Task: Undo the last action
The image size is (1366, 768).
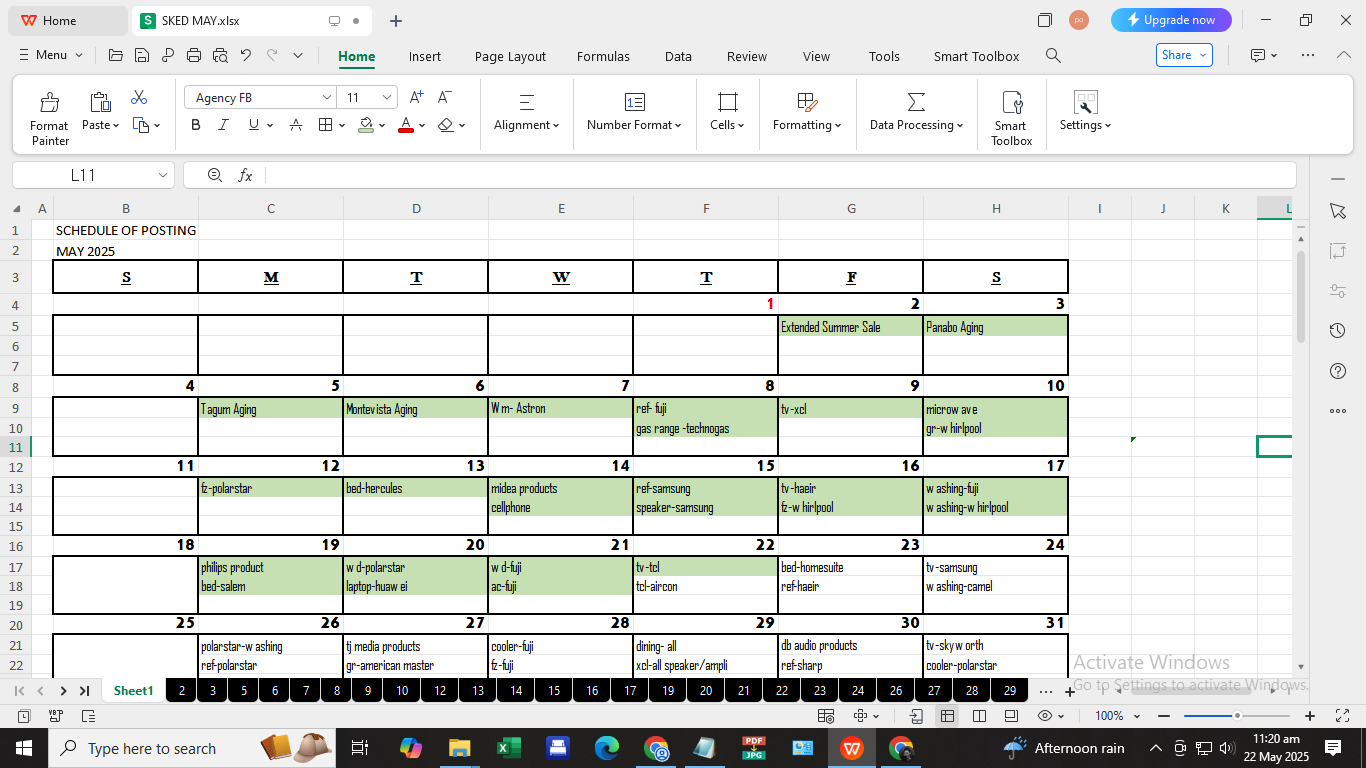Action: (246, 56)
